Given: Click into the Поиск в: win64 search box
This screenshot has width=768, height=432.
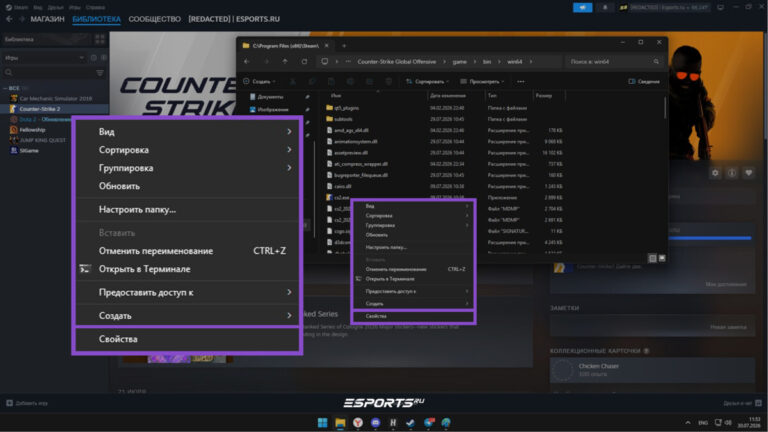Looking at the screenshot, I should (613, 62).
